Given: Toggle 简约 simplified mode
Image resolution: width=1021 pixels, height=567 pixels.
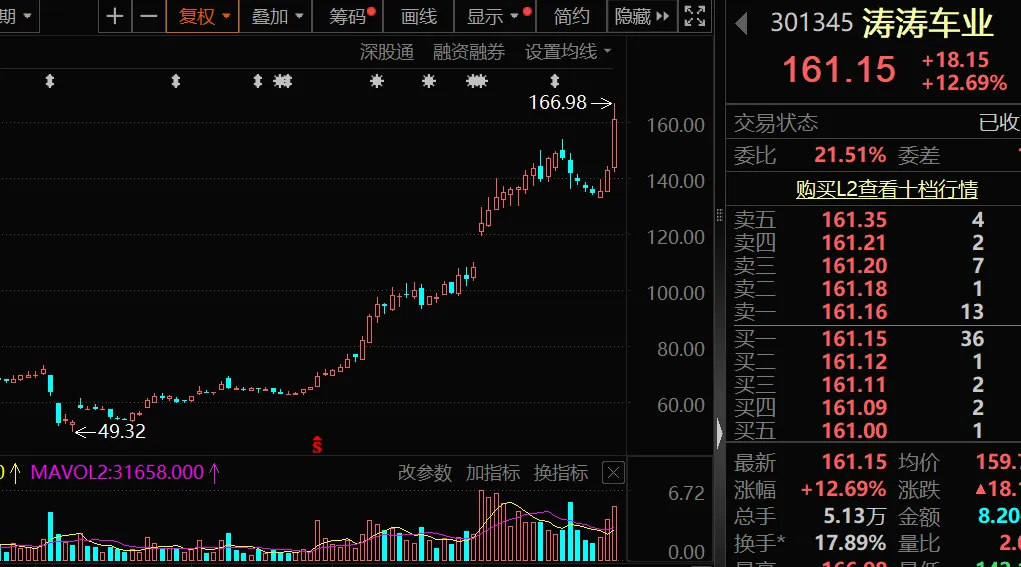Looking at the screenshot, I should pos(571,16).
